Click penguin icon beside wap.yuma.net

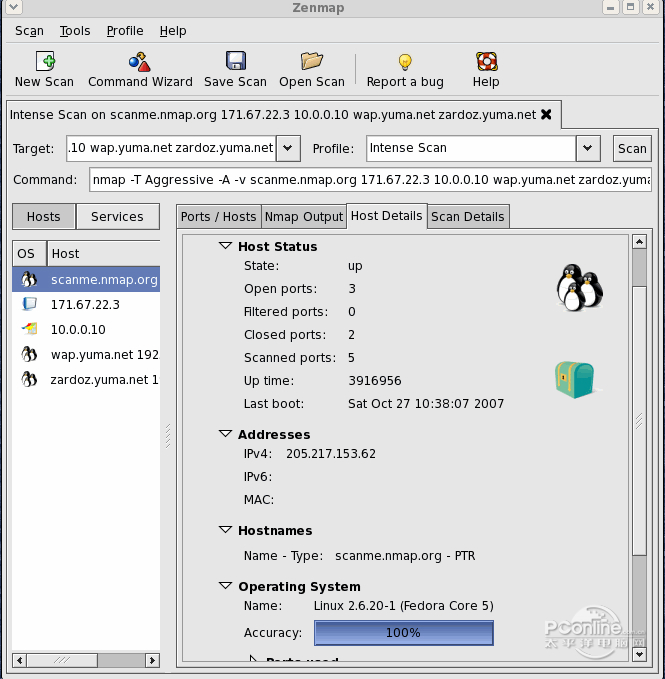click(x=29, y=354)
